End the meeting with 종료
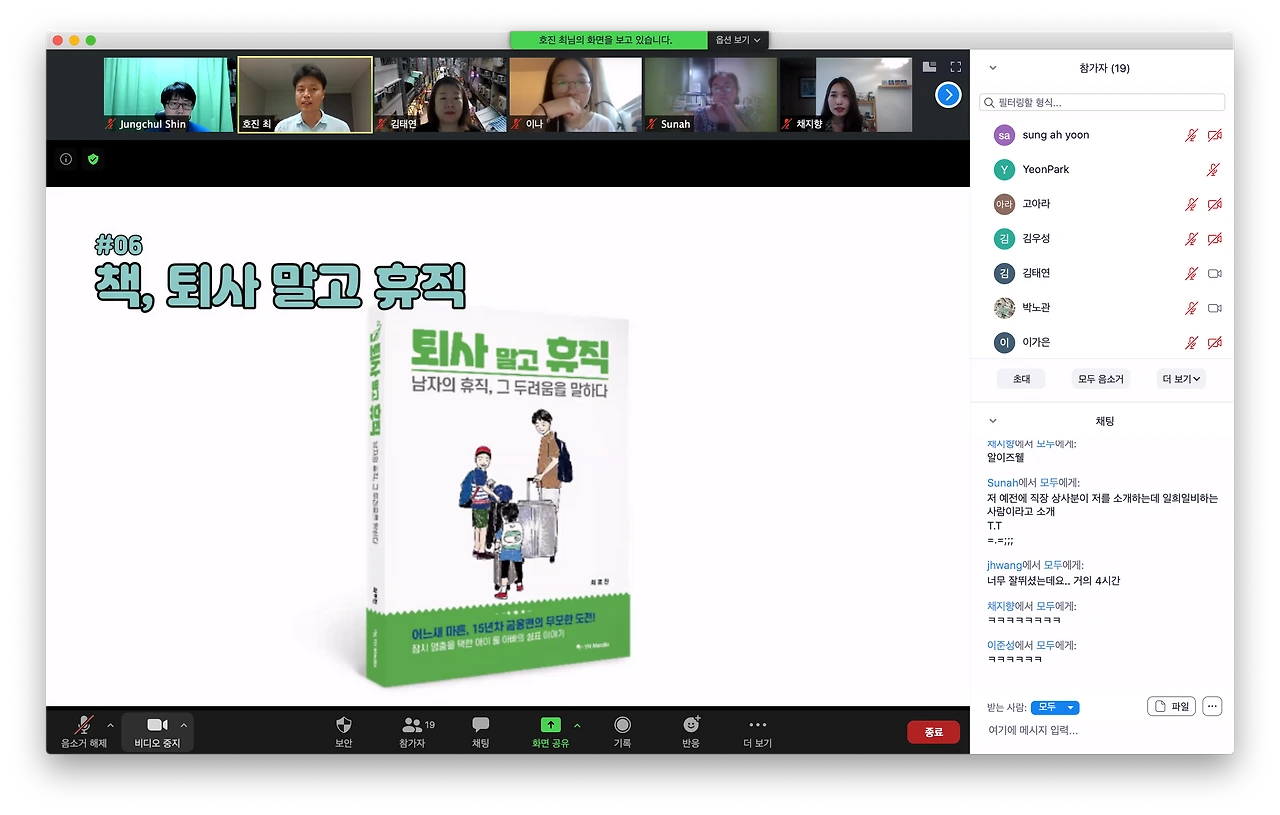This screenshot has height=815, width=1280. (933, 732)
